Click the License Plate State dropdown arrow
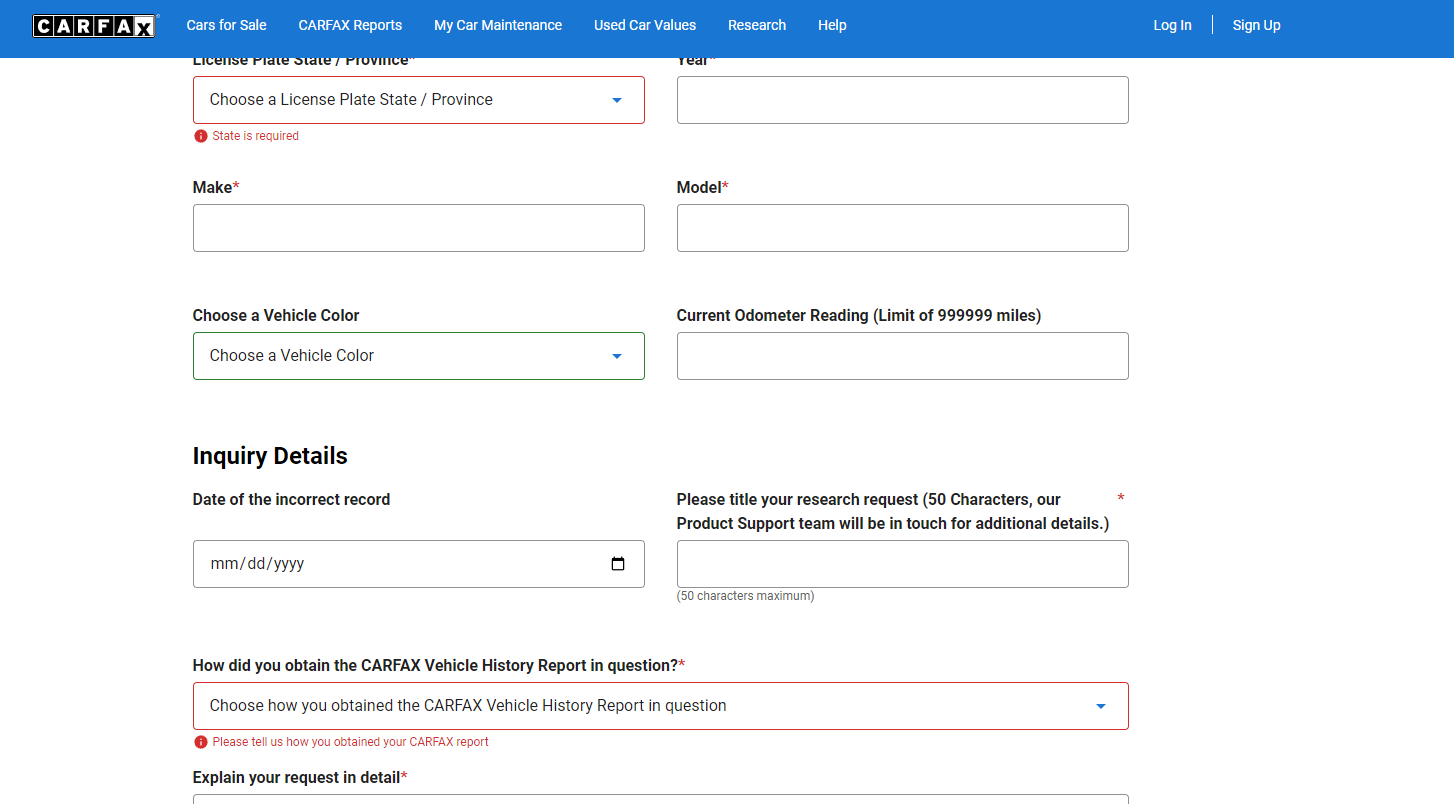Viewport: 1454px width, 804px height. (617, 100)
